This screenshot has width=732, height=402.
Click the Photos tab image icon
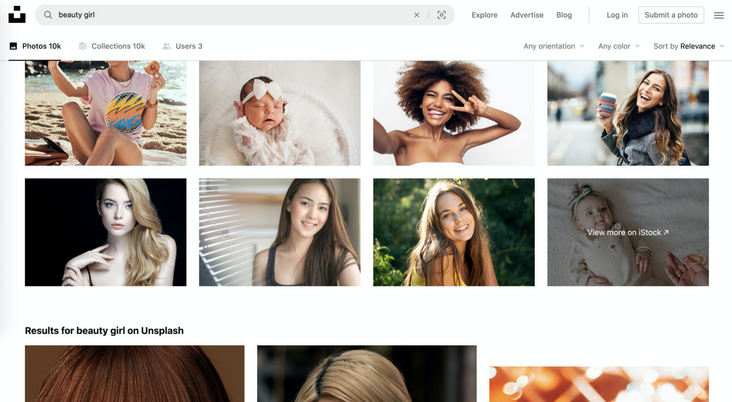tap(13, 46)
